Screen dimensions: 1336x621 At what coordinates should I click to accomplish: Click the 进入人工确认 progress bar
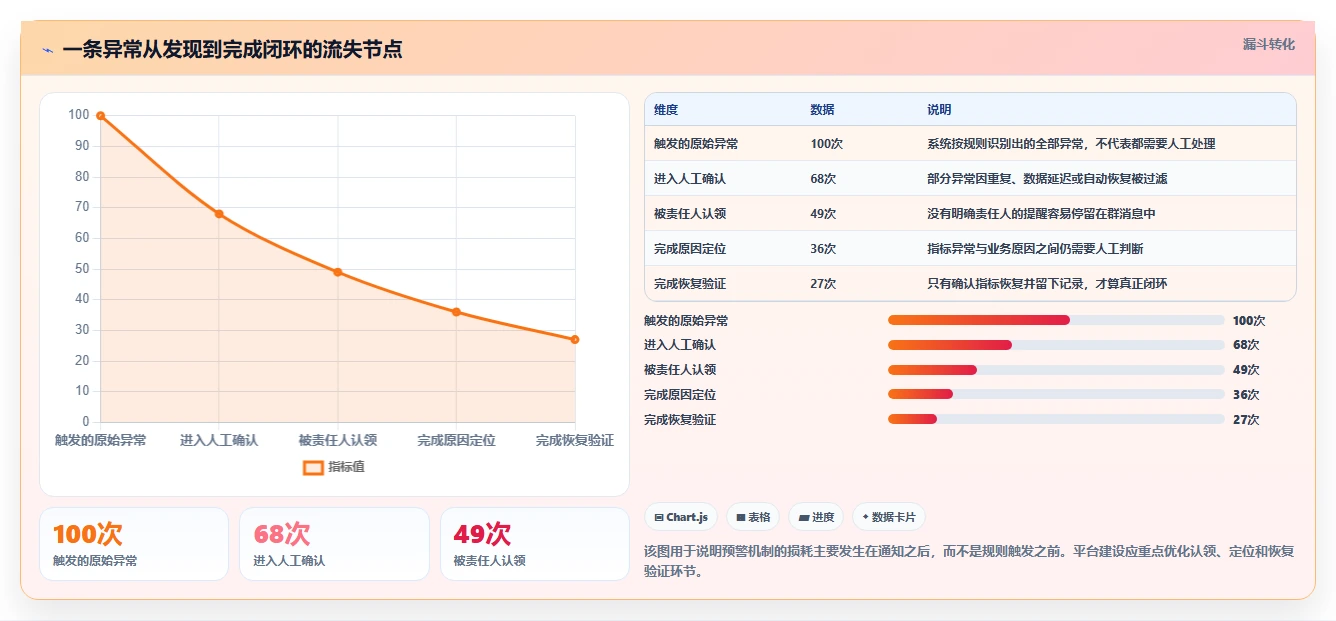pos(1056,345)
